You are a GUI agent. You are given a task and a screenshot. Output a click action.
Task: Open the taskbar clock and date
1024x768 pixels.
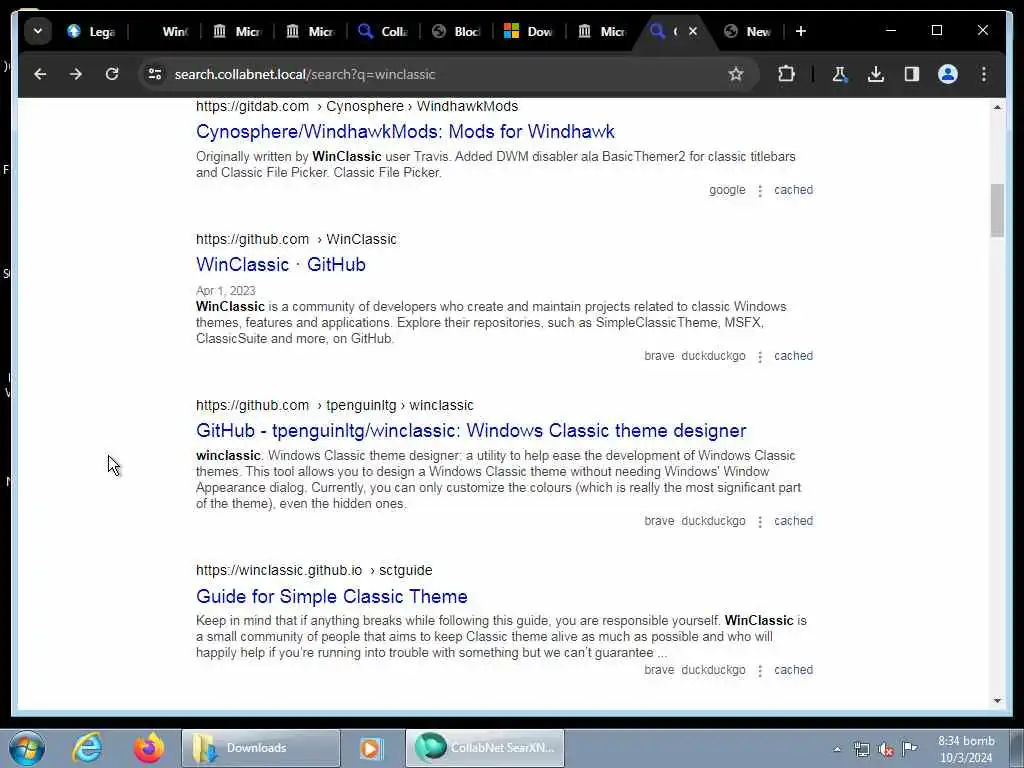pyautogui.click(x=966, y=749)
